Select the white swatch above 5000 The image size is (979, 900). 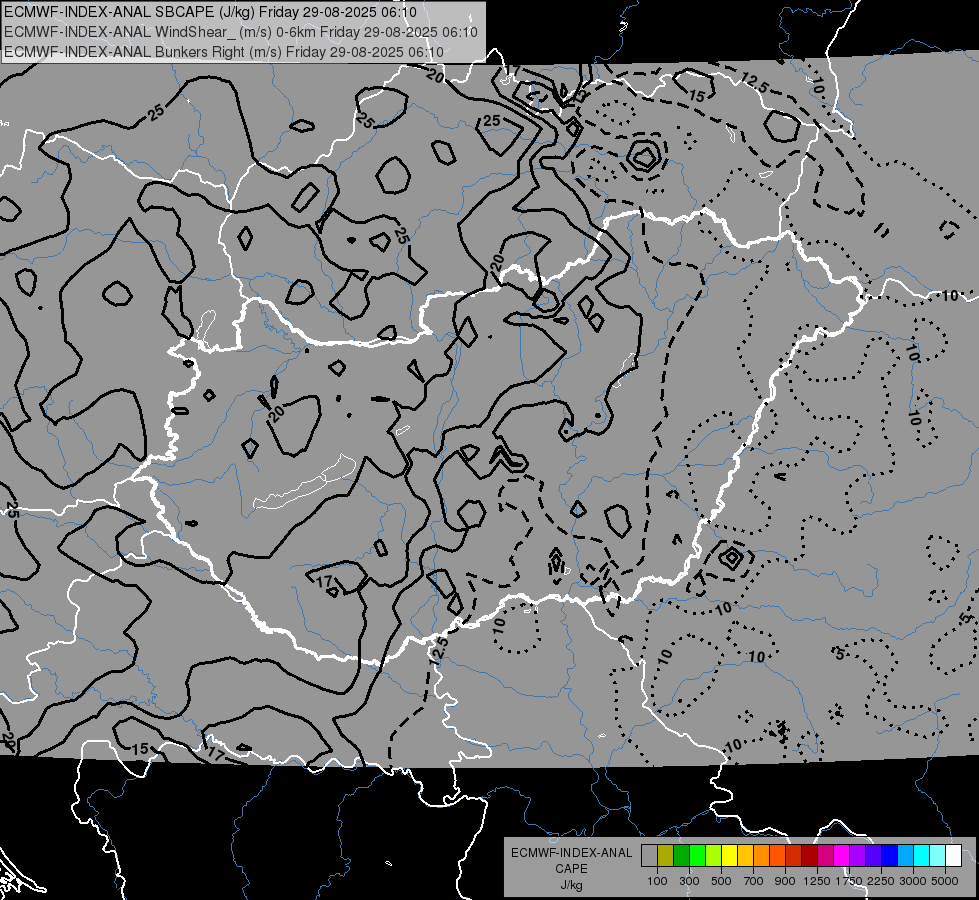tap(953, 856)
